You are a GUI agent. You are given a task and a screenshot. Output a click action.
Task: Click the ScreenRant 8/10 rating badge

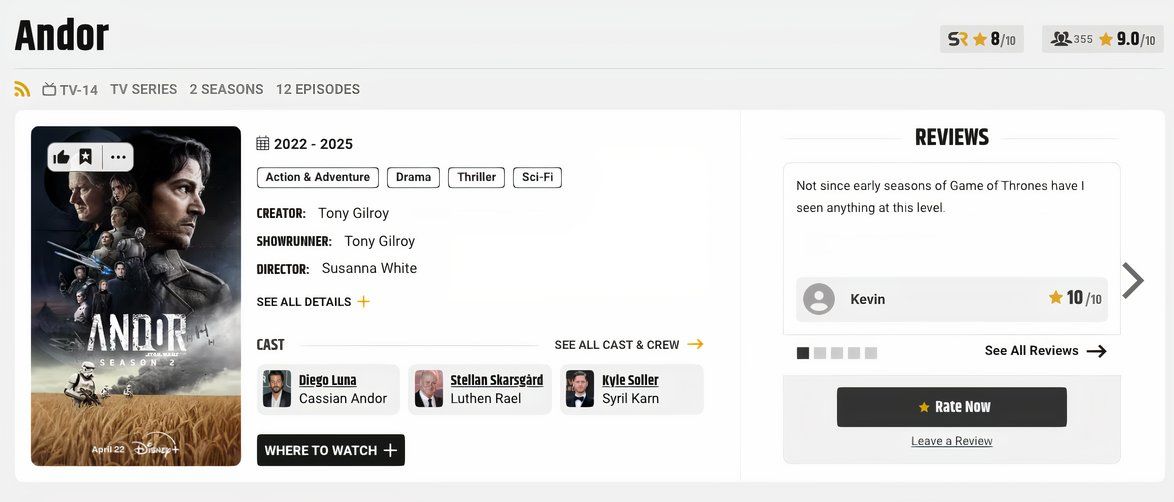coord(981,39)
